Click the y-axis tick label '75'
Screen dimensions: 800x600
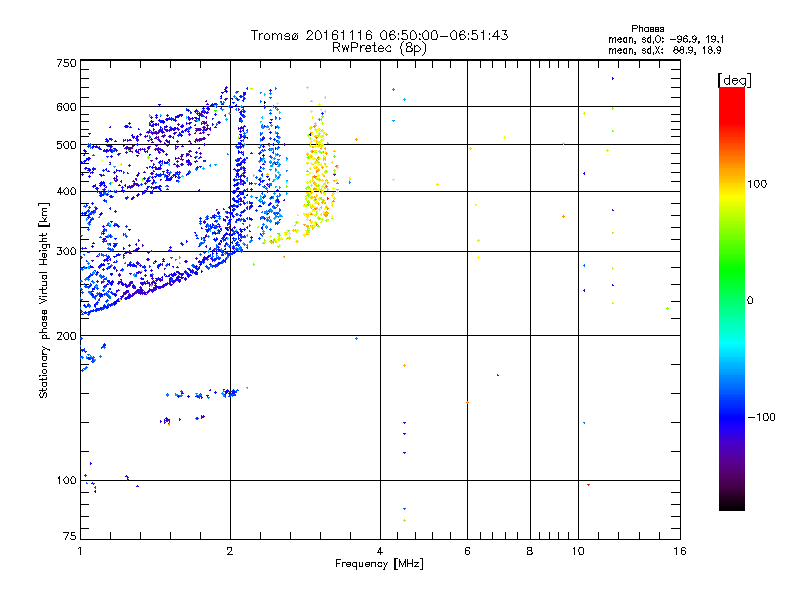[x=70, y=536]
